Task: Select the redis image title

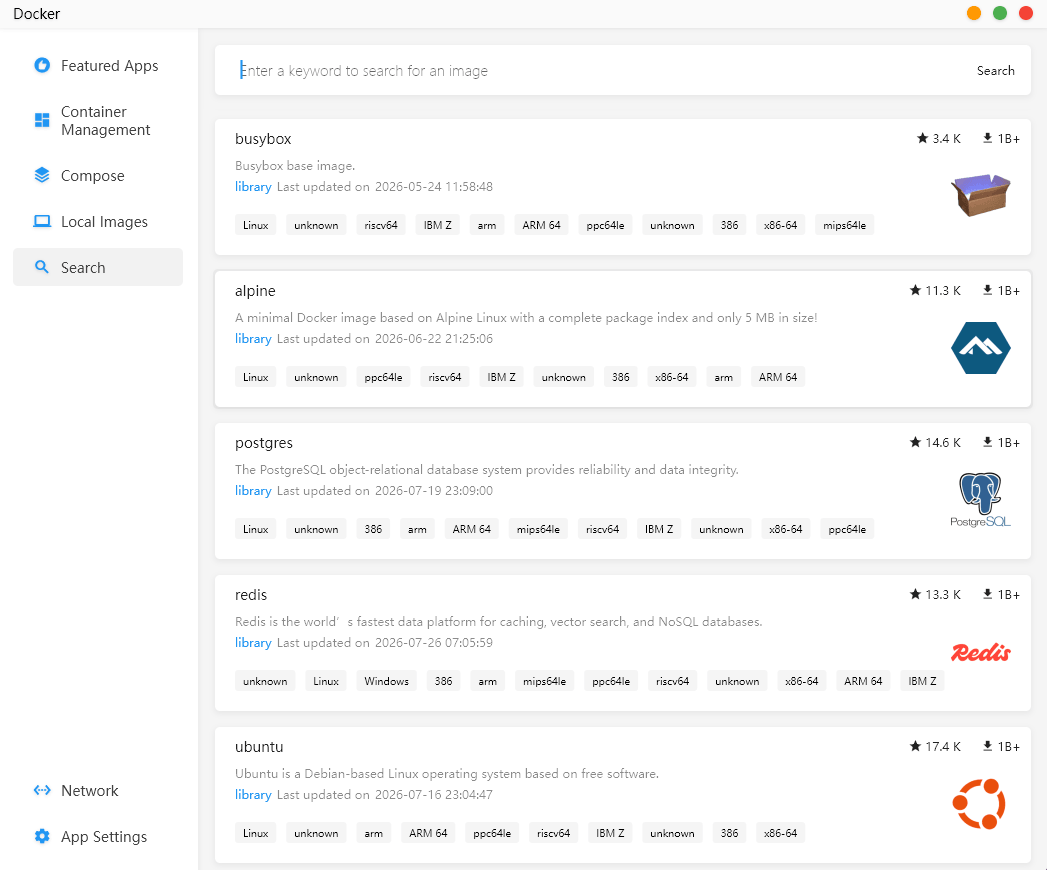Action: [251, 595]
